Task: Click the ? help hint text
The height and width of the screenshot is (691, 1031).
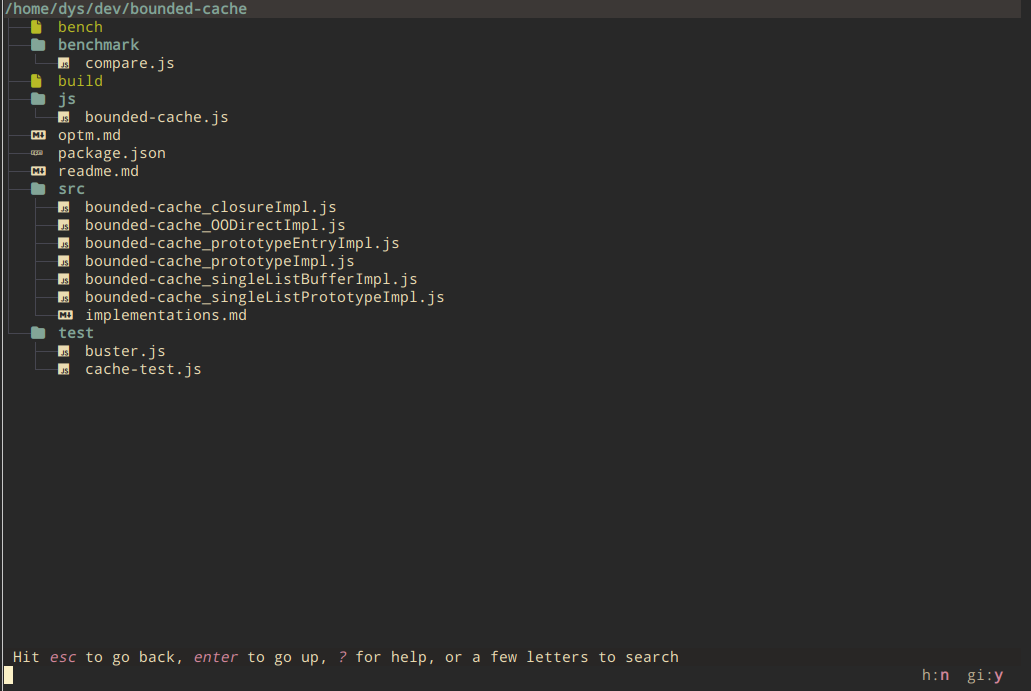Action: click(341, 657)
